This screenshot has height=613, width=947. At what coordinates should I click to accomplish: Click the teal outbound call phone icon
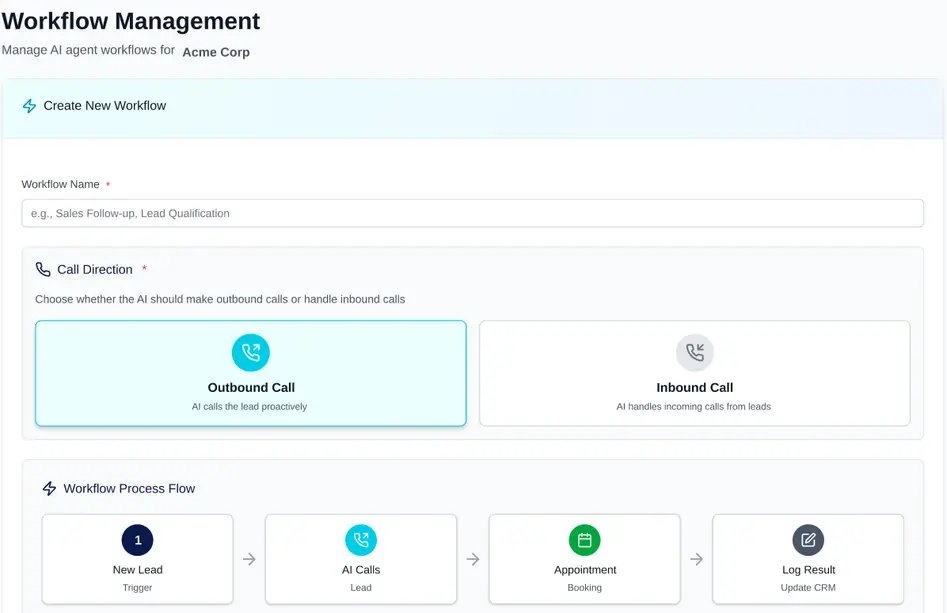click(x=251, y=353)
